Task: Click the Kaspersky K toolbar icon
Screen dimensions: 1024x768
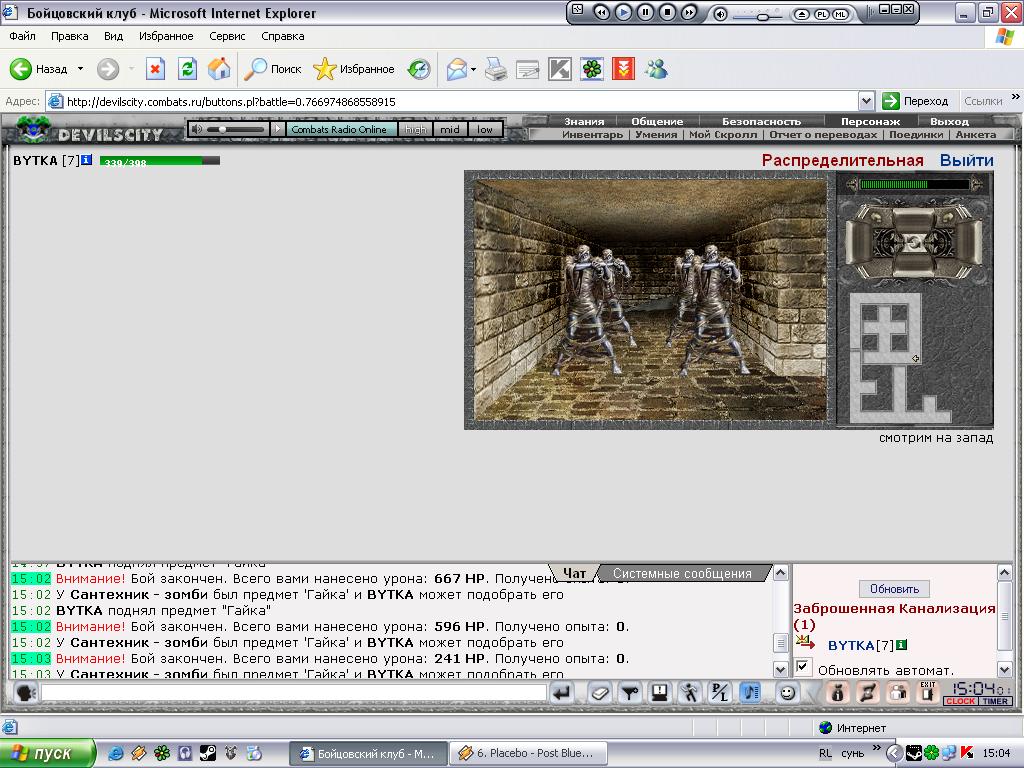Action: tap(560, 69)
